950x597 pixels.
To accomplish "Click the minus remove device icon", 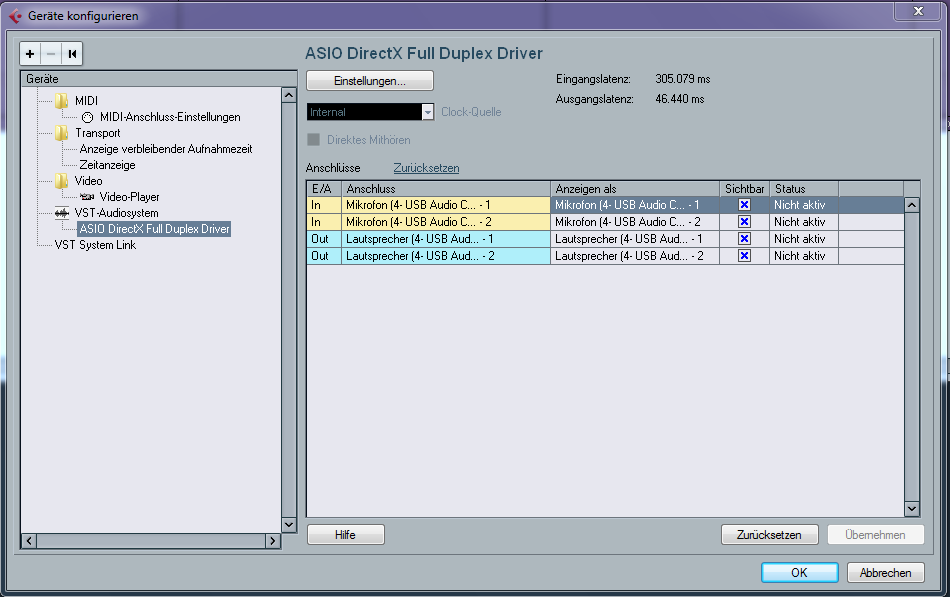I will point(51,54).
